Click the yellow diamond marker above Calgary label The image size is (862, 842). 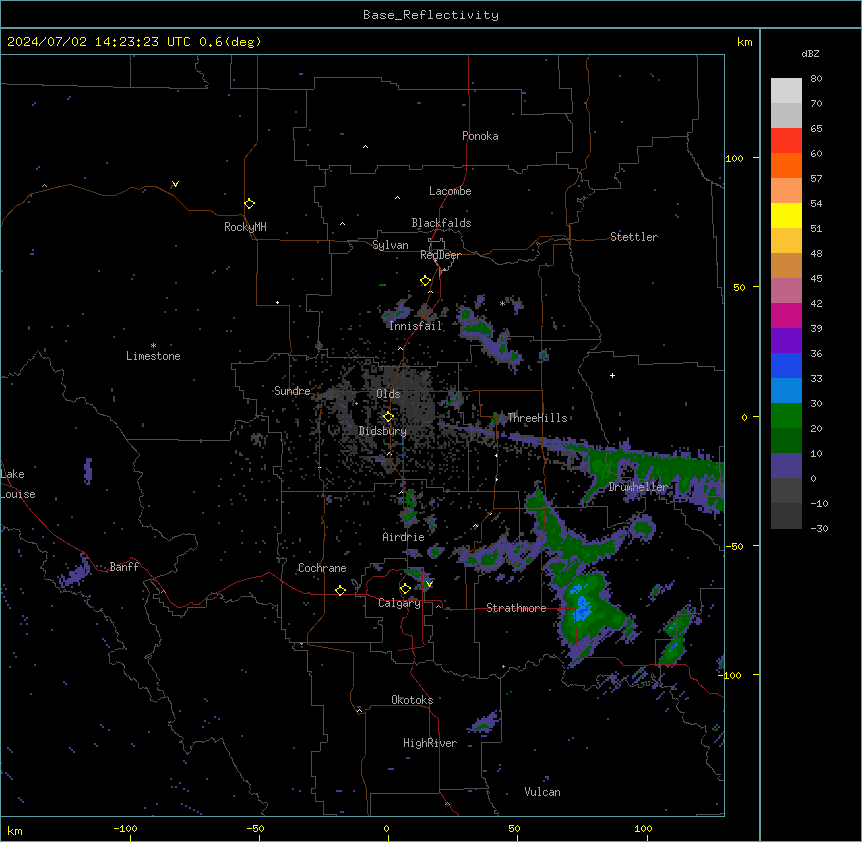click(x=405, y=589)
